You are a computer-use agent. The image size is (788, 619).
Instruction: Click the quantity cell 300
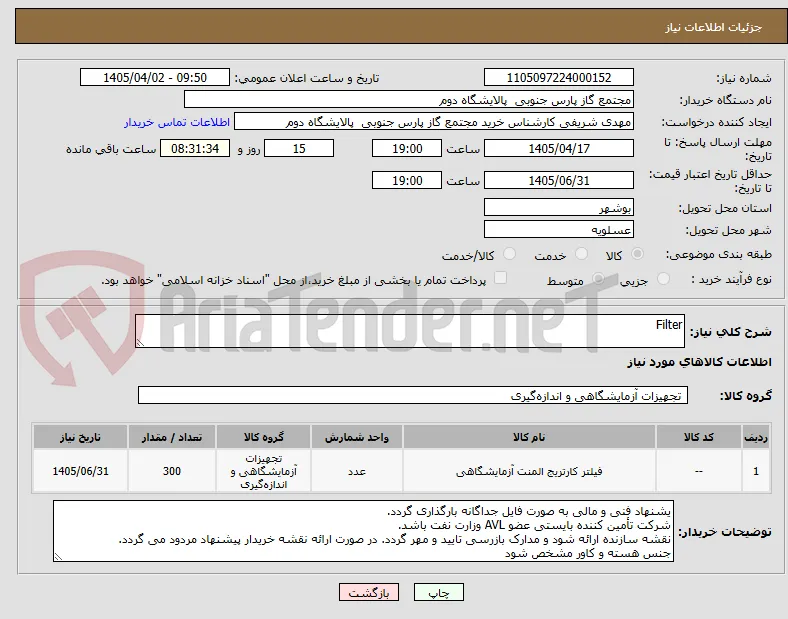[x=171, y=471]
